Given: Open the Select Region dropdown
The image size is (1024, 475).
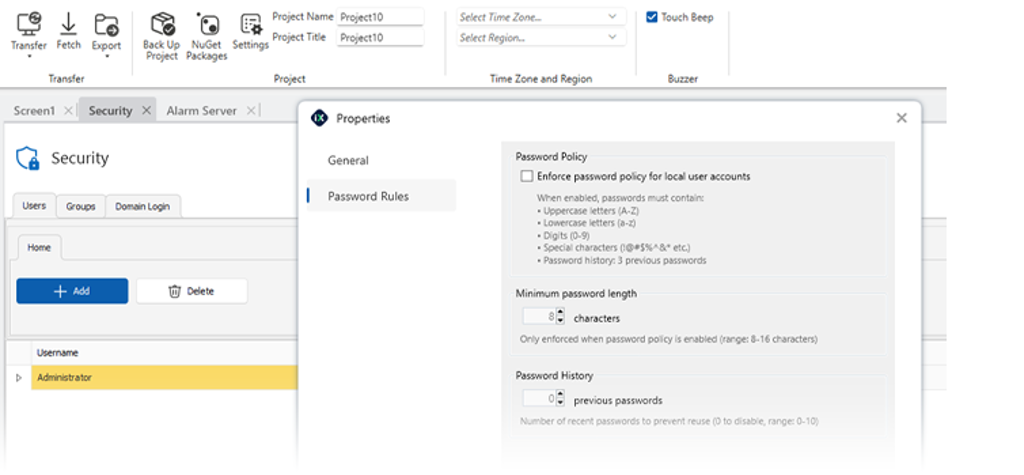Looking at the screenshot, I should (541, 38).
